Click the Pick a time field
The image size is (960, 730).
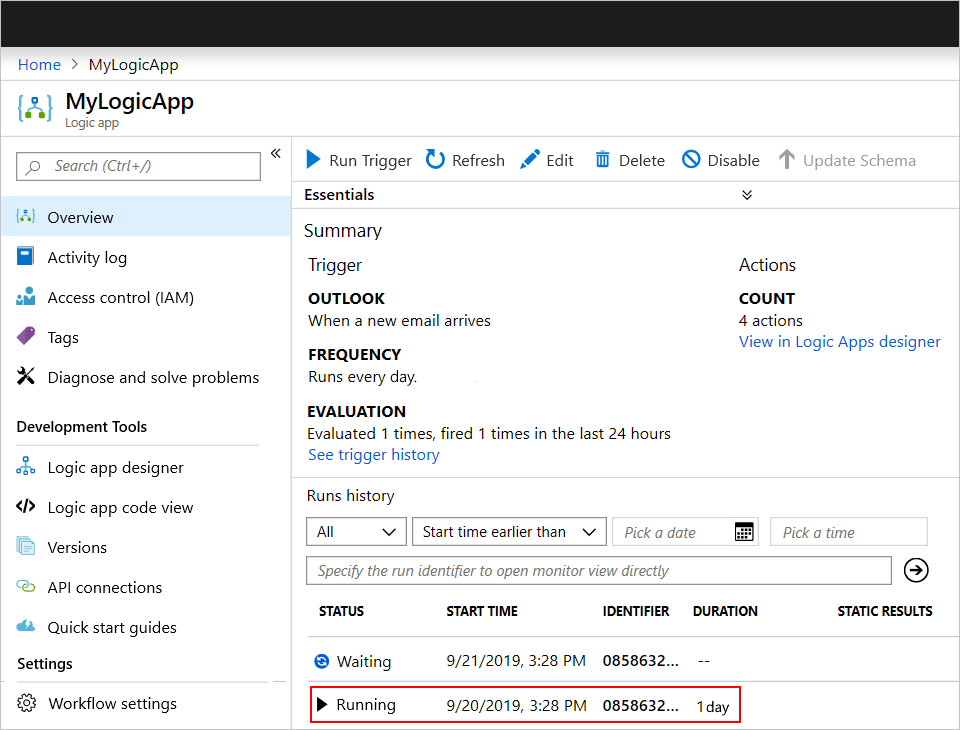[849, 532]
